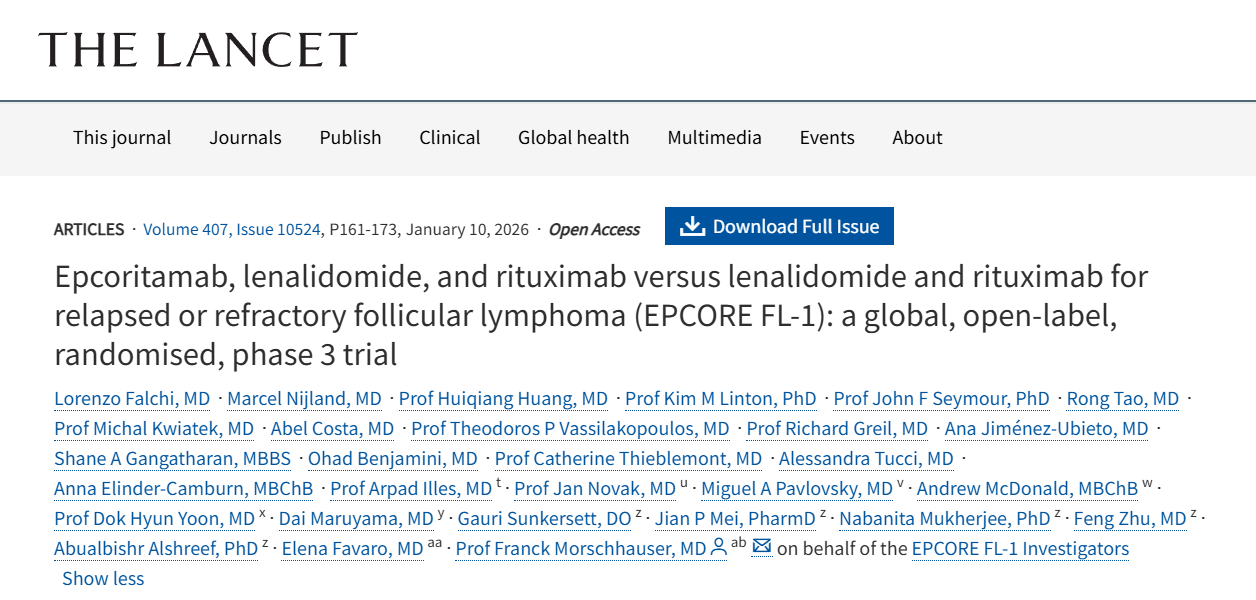The image size is (1256, 600).
Task: Open author Lorenzo Falchi, MD link
Action: [132, 399]
